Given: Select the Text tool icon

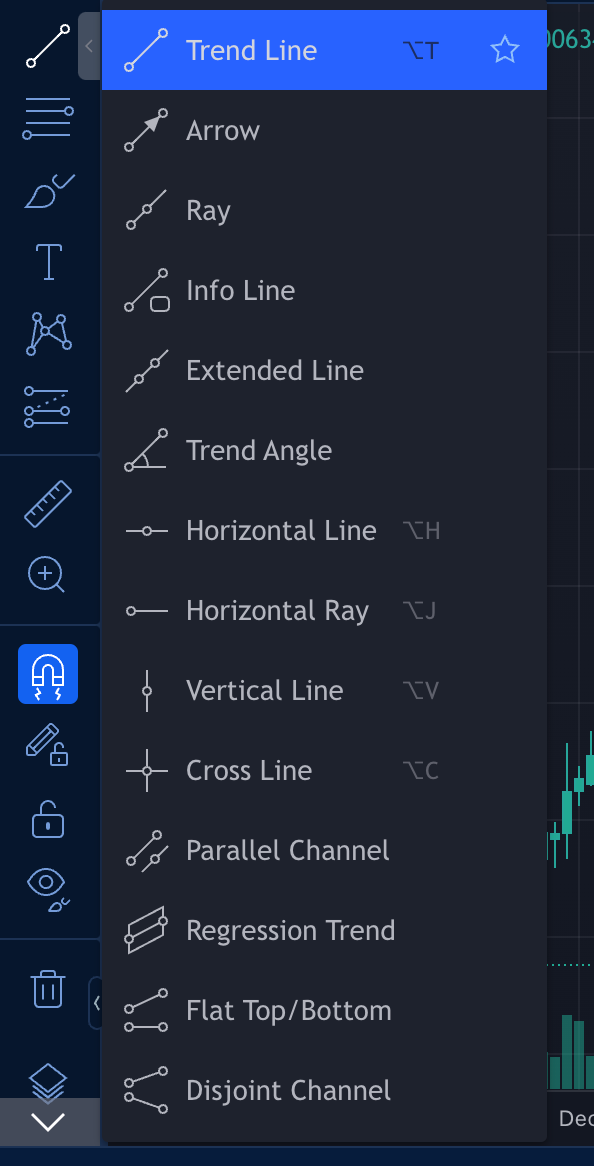Looking at the screenshot, I should 48,262.
